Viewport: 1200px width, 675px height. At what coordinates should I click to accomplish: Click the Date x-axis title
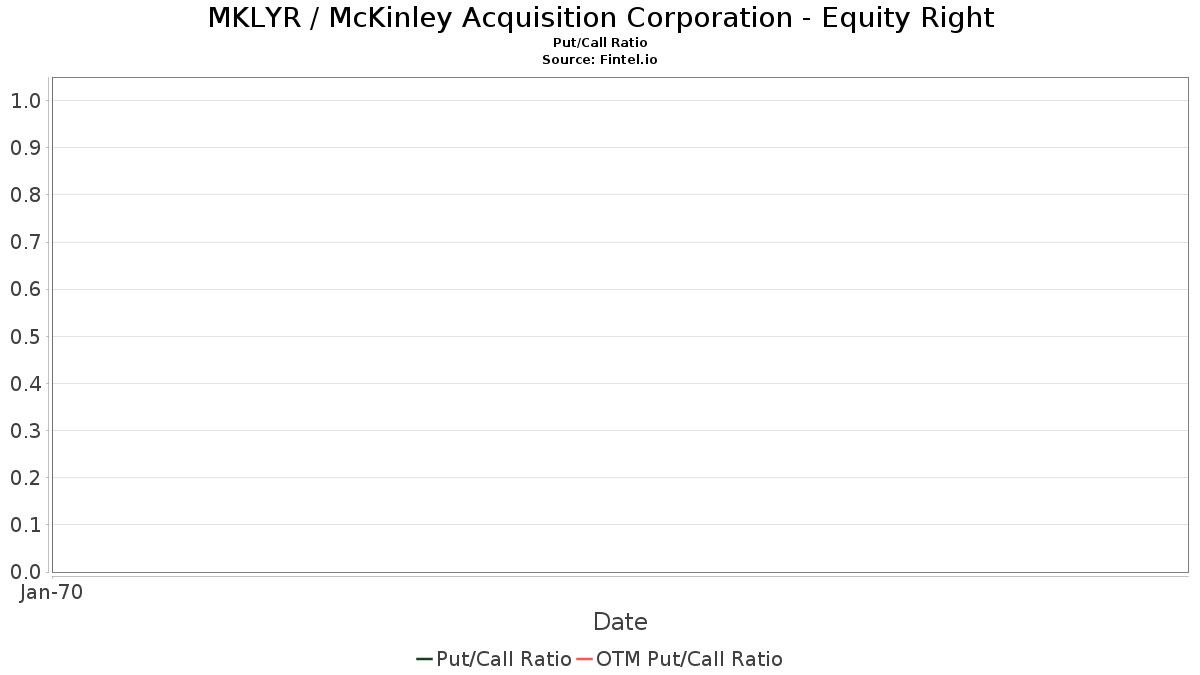pos(620,622)
